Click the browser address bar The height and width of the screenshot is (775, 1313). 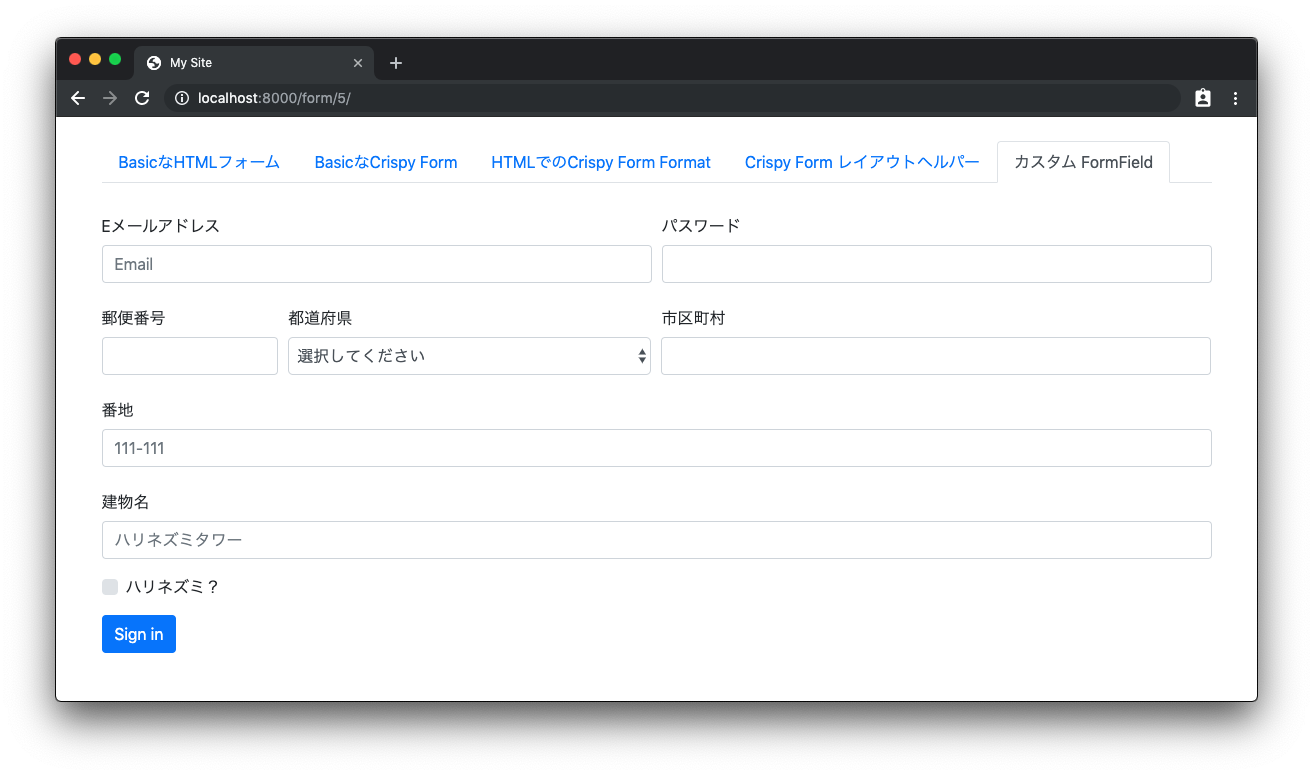pyautogui.click(x=600, y=98)
